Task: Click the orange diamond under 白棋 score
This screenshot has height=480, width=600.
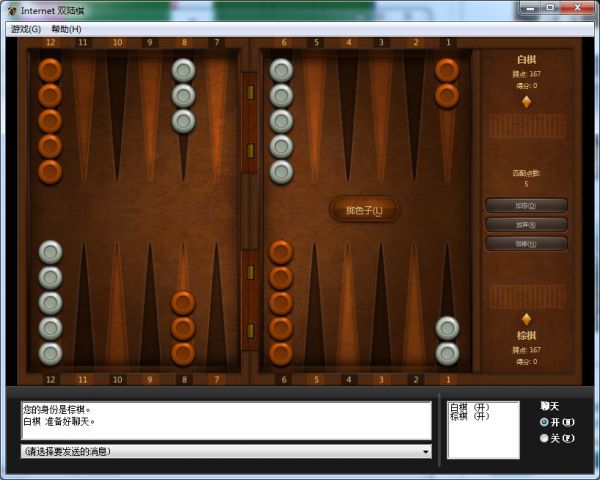Action: pyautogui.click(x=527, y=102)
